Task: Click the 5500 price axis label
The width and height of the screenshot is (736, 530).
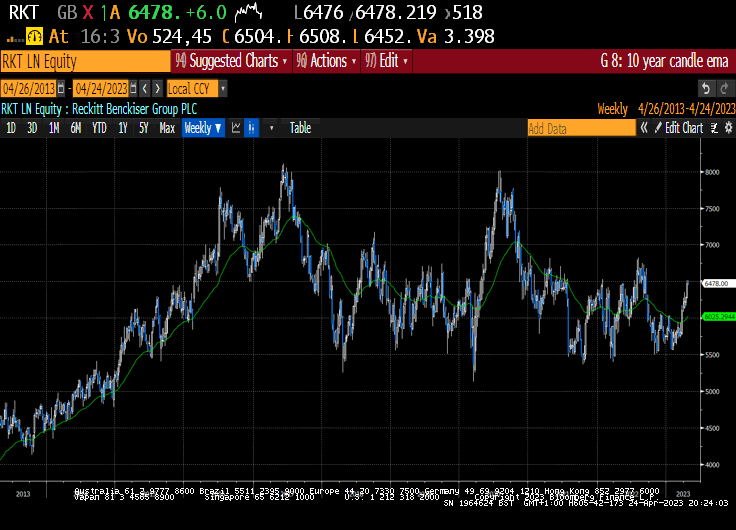Action: coord(712,355)
